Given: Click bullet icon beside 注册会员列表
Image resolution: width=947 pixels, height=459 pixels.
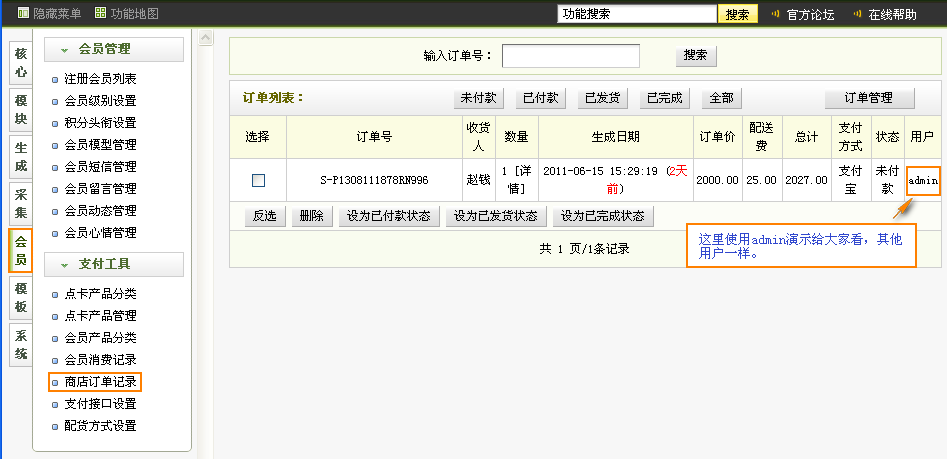Looking at the screenshot, I should tap(55, 79).
